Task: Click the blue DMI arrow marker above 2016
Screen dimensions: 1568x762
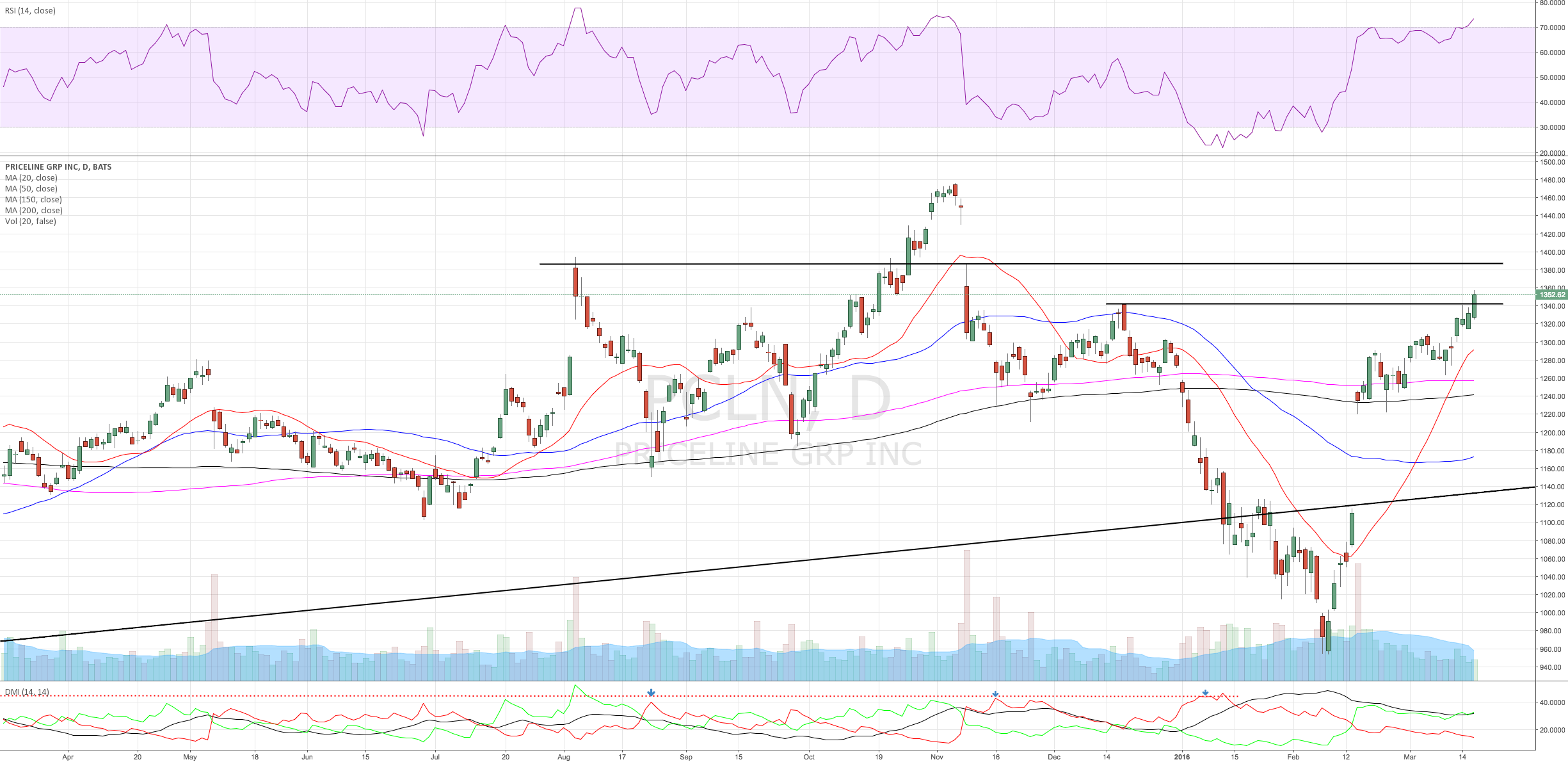Action: 1206,693
